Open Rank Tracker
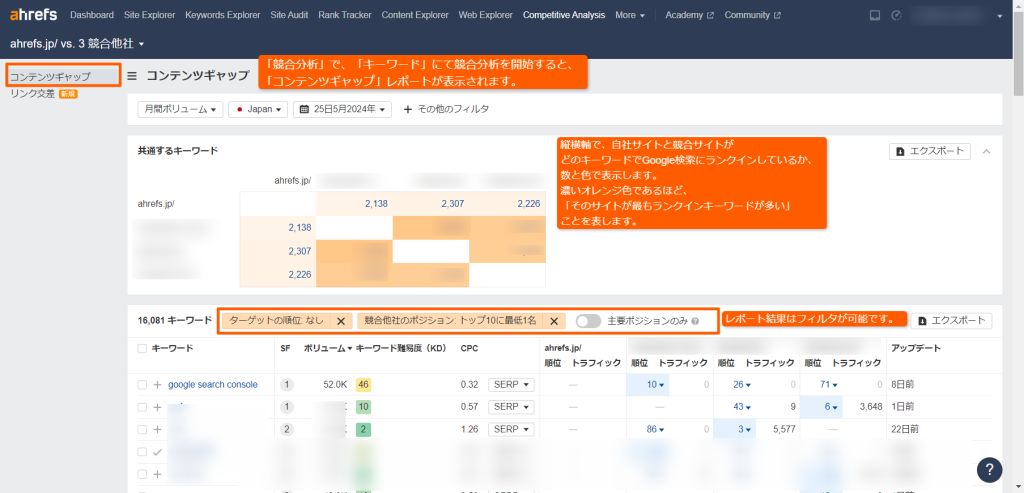Image resolution: width=1024 pixels, height=493 pixels. click(345, 15)
